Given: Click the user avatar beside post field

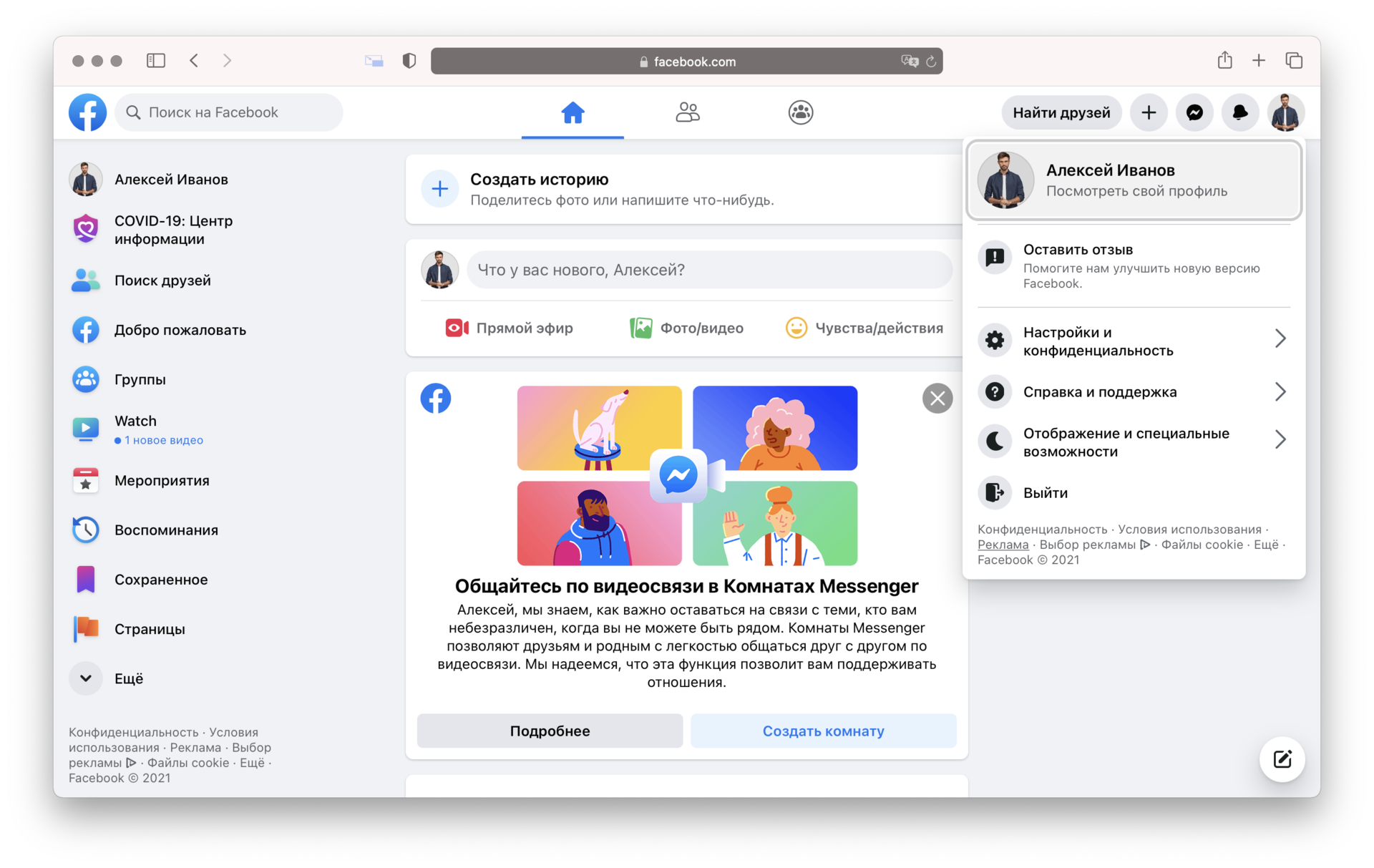Looking at the screenshot, I should (x=439, y=270).
